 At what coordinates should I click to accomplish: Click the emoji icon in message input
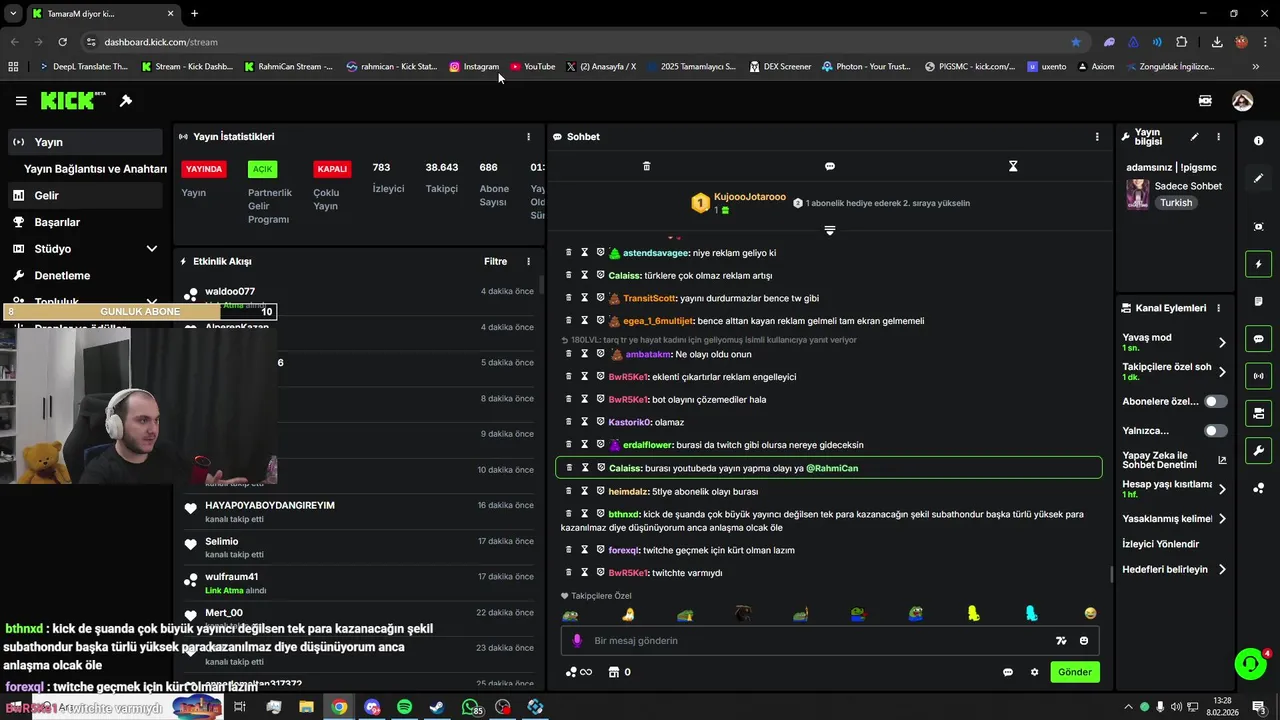click(1084, 641)
